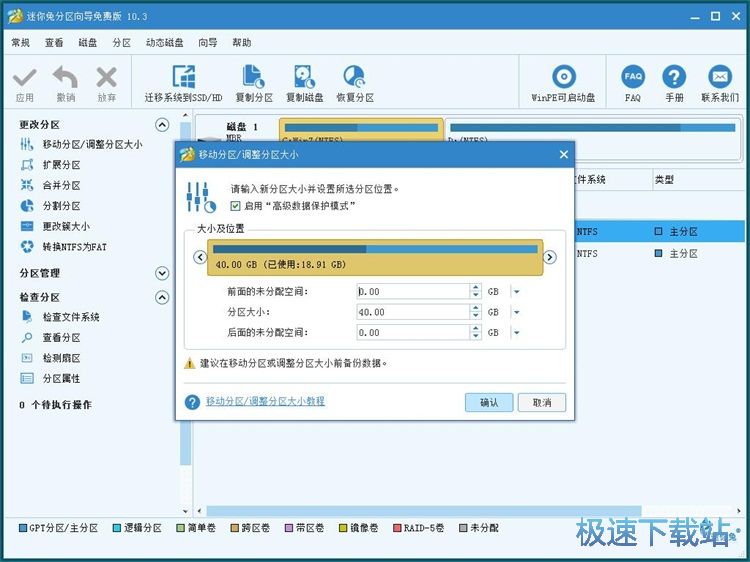This screenshot has height=562, width=750.
Task: Open the unit dropdown for 分区大小
Action: [516, 312]
